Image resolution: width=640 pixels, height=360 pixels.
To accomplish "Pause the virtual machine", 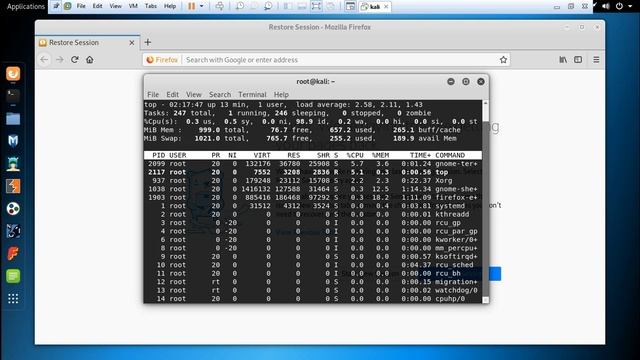I will coord(191,6).
